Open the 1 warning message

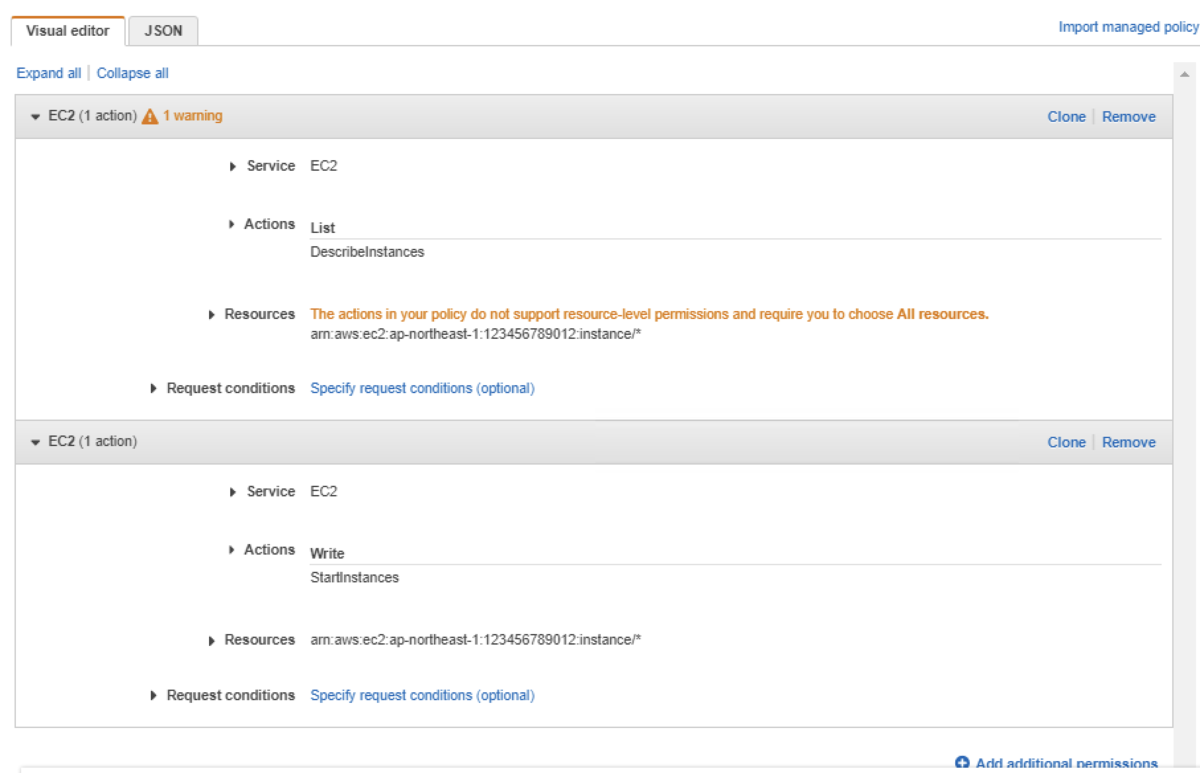[193, 116]
